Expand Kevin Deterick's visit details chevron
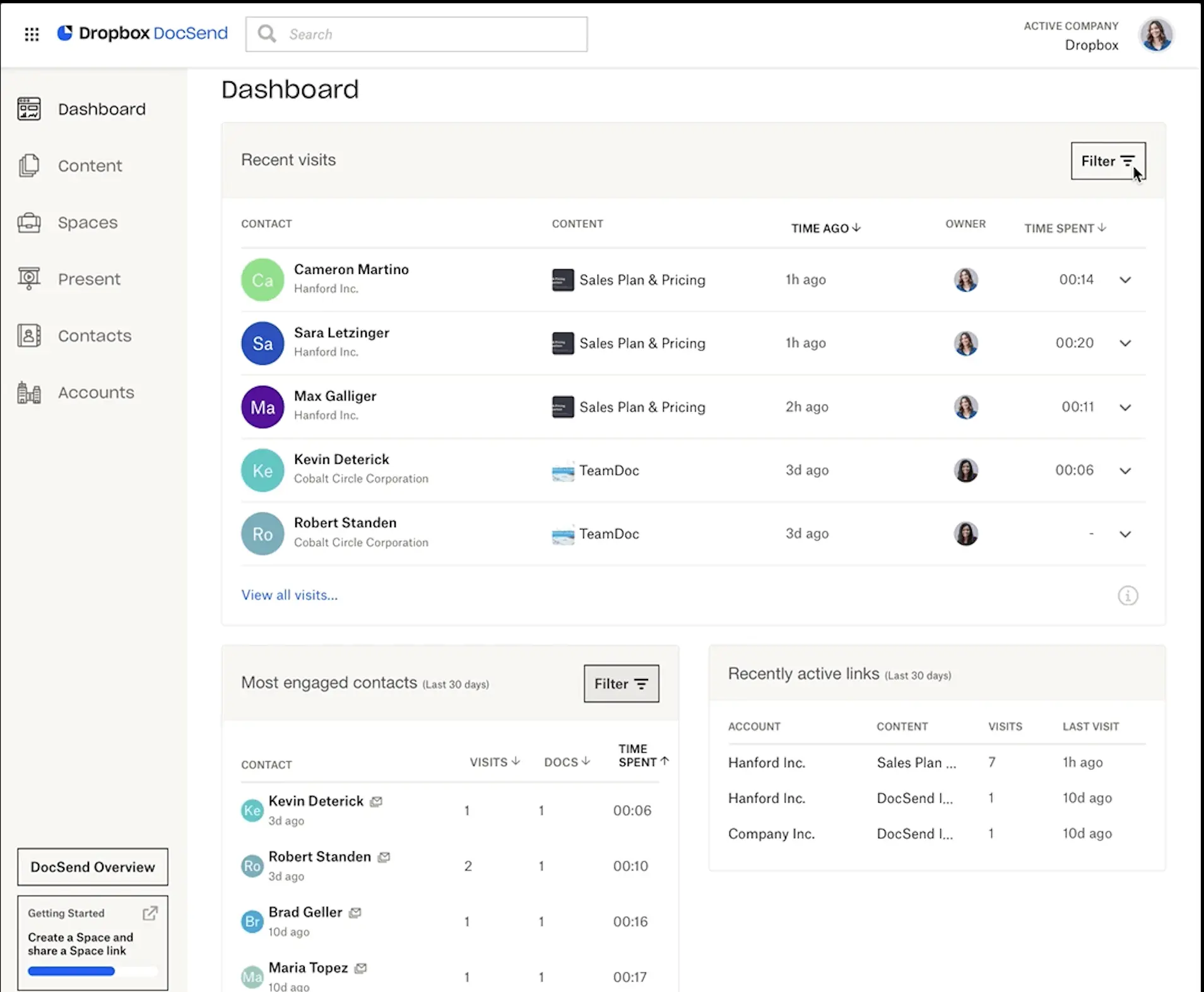Image resolution: width=1204 pixels, height=992 pixels. click(1124, 471)
